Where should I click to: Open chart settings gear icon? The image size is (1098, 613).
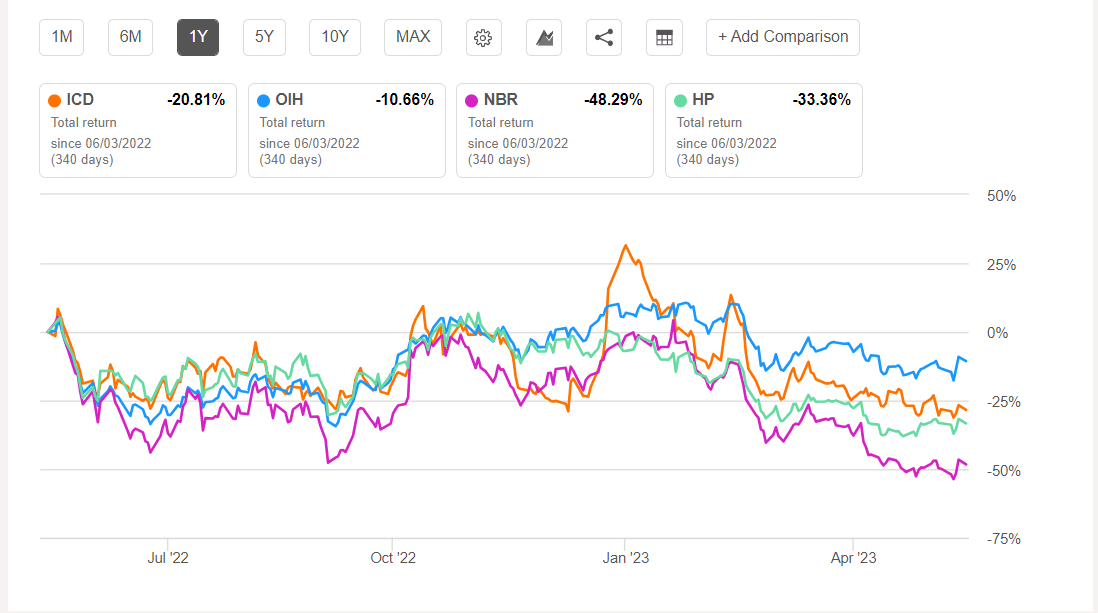(483, 37)
